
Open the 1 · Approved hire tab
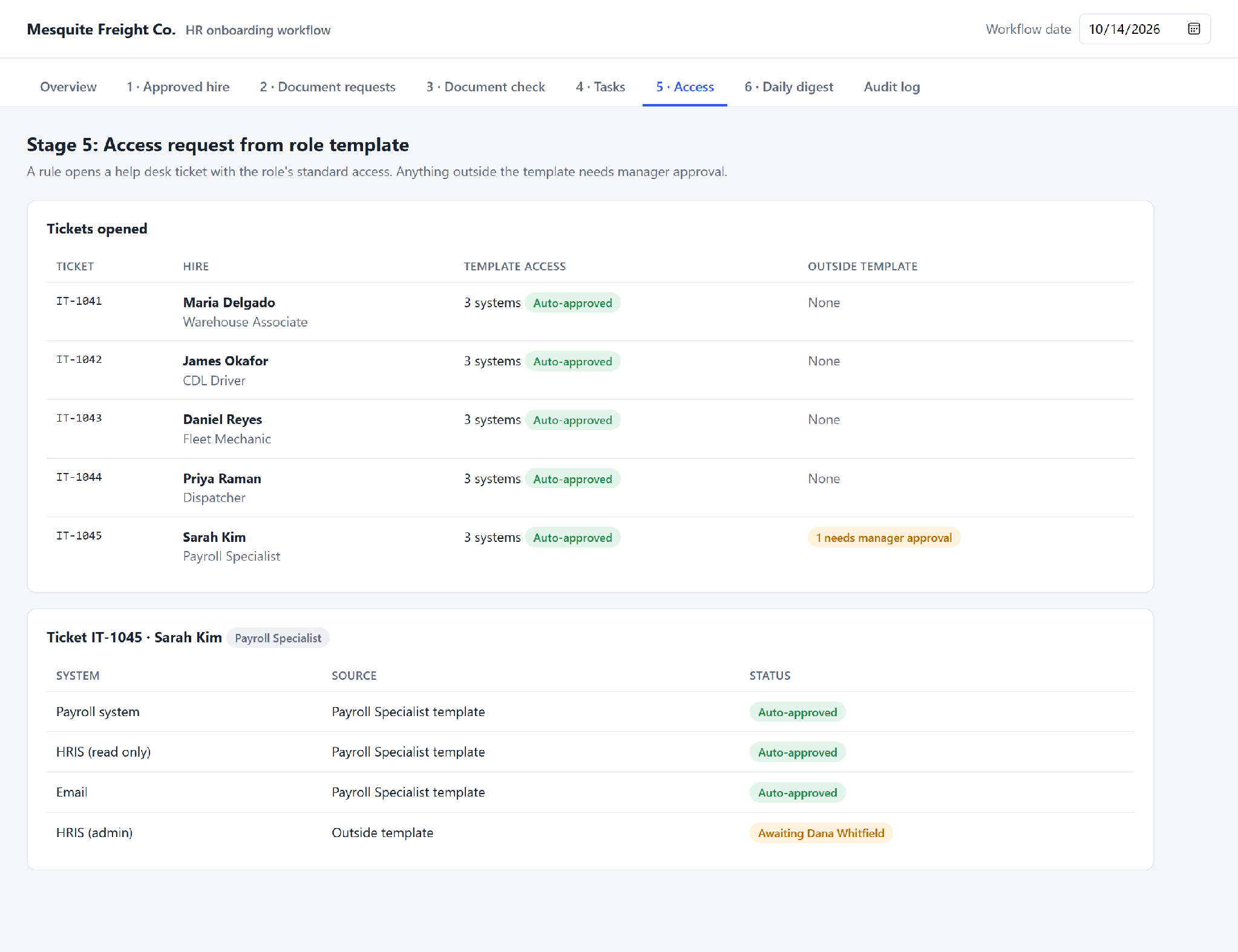tap(178, 87)
